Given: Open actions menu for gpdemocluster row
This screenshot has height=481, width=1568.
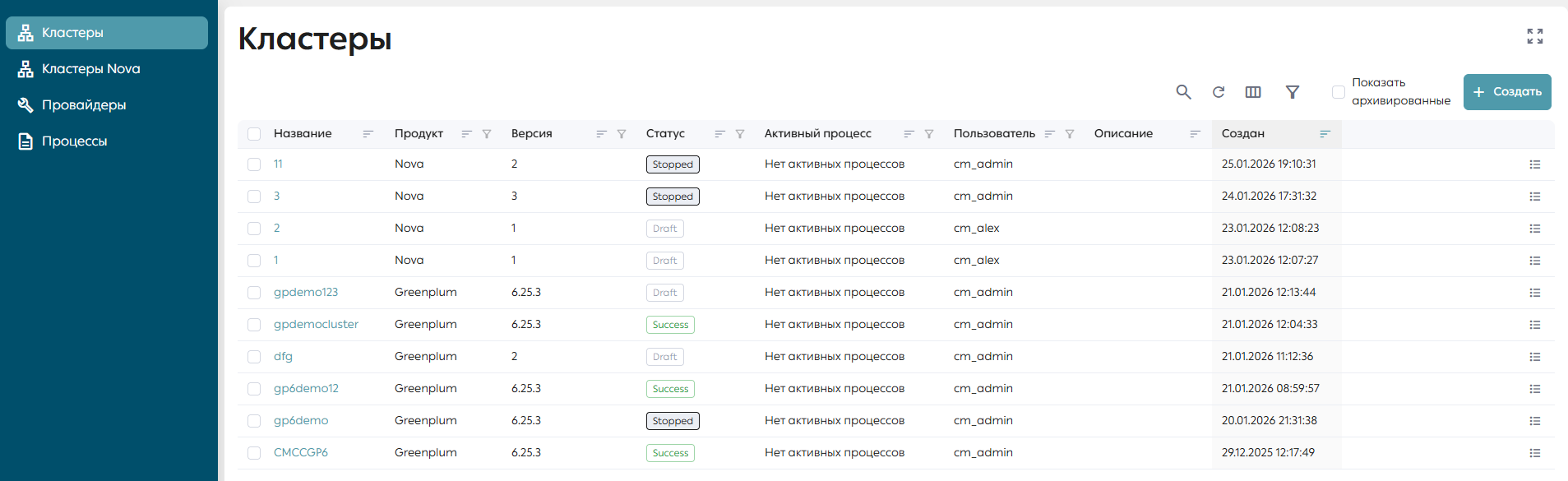Looking at the screenshot, I should [1534, 325].
